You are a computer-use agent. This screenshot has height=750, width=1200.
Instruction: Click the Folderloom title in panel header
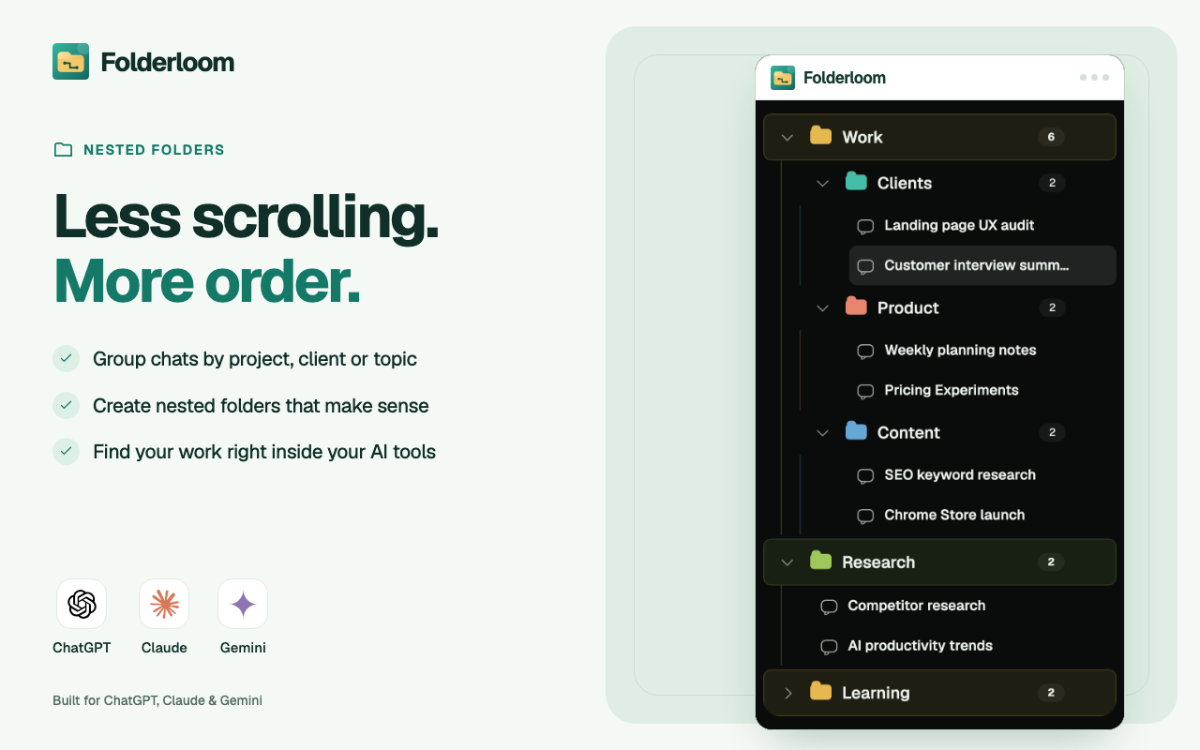tap(845, 78)
